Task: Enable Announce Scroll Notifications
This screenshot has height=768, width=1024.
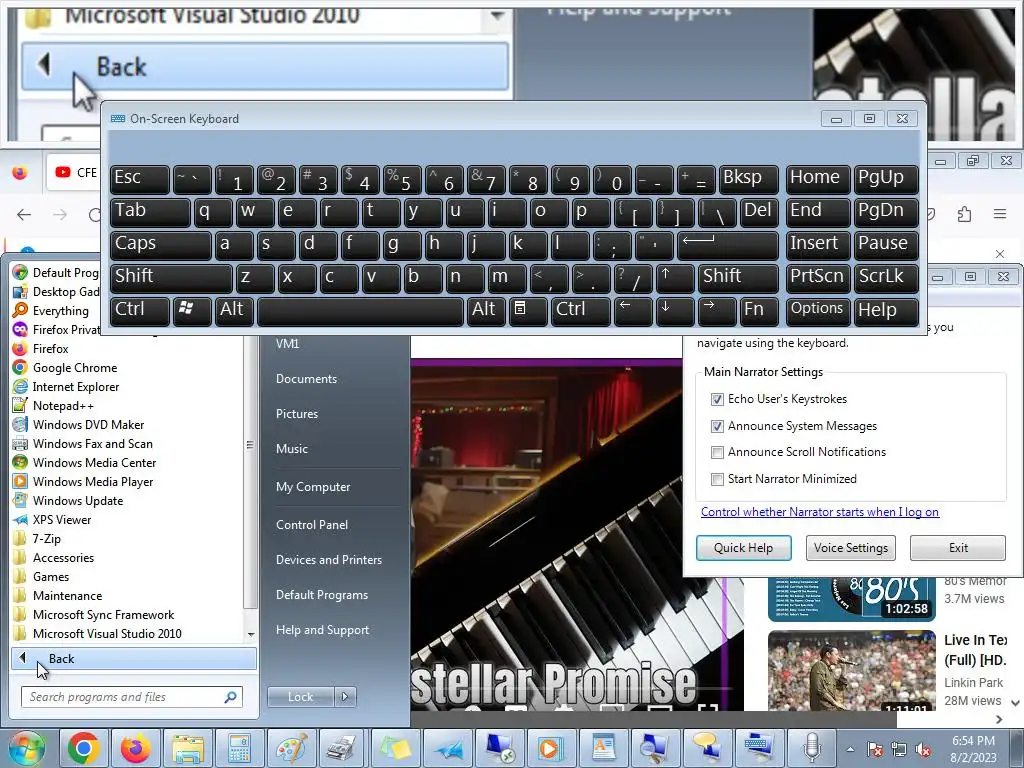Action: [x=717, y=452]
